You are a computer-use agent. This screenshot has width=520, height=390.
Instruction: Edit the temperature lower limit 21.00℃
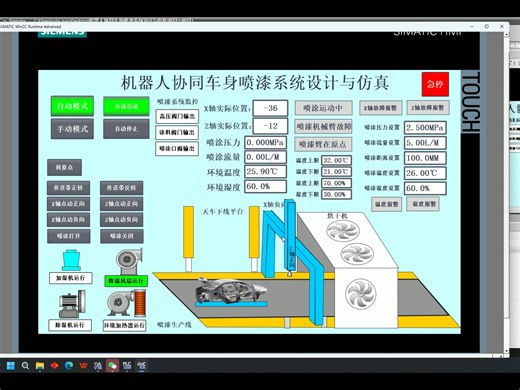pos(336,172)
